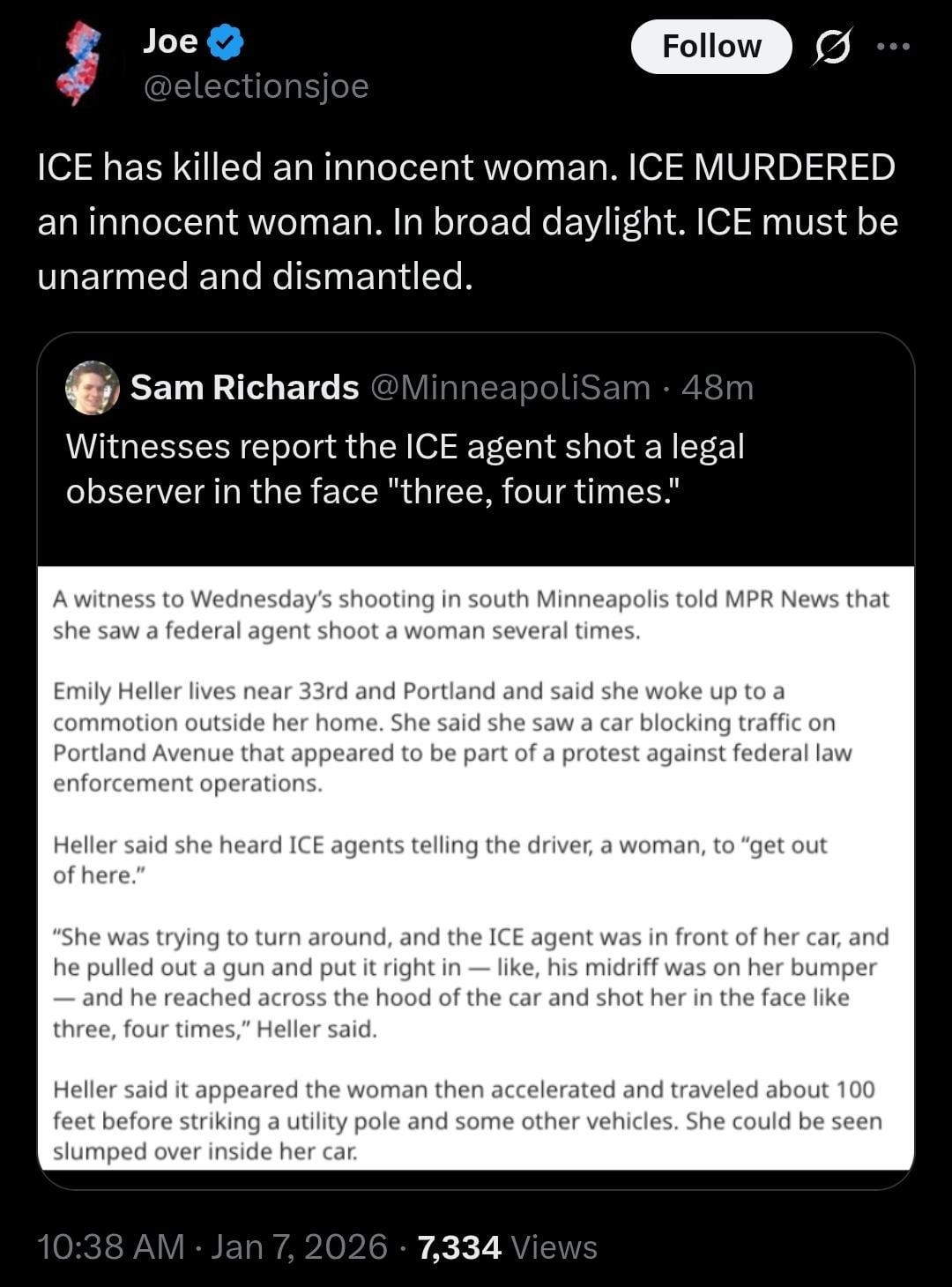Image resolution: width=952 pixels, height=1287 pixels.
Task: Open the three-dot more options menu
Action: (893, 47)
